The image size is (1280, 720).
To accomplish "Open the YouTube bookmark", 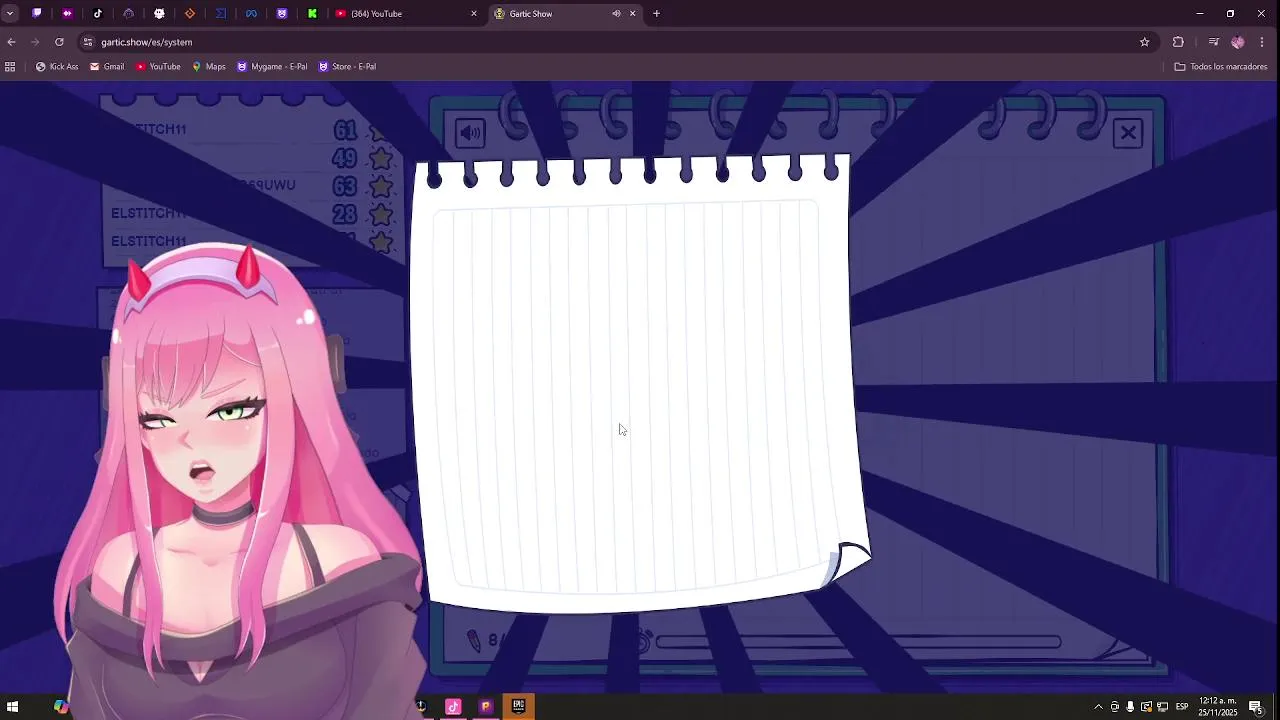I will click(158, 67).
